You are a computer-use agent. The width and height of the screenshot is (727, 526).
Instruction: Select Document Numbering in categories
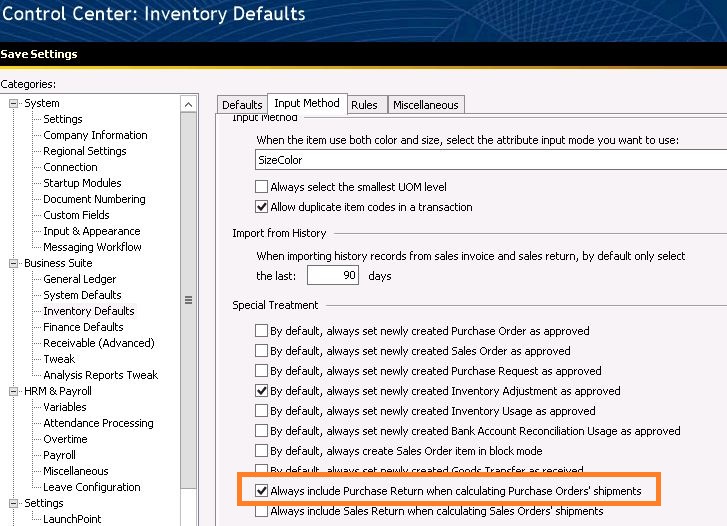96,199
